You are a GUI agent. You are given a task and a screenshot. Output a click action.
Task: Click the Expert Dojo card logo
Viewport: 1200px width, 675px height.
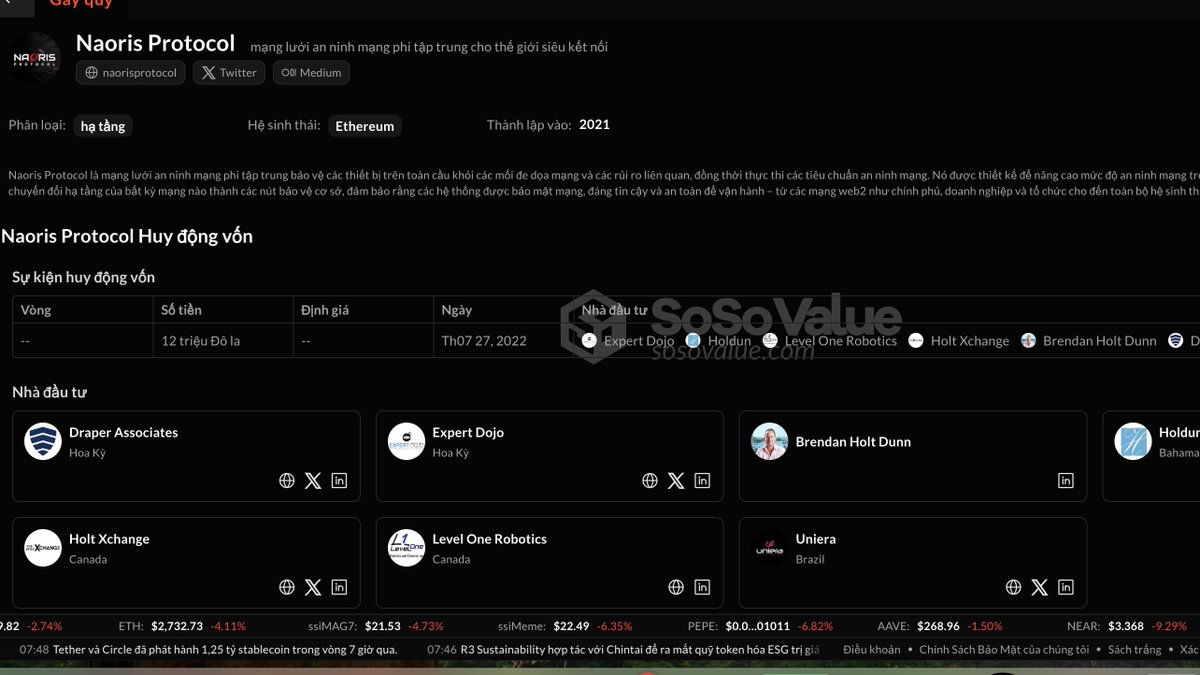pyautogui.click(x=406, y=441)
